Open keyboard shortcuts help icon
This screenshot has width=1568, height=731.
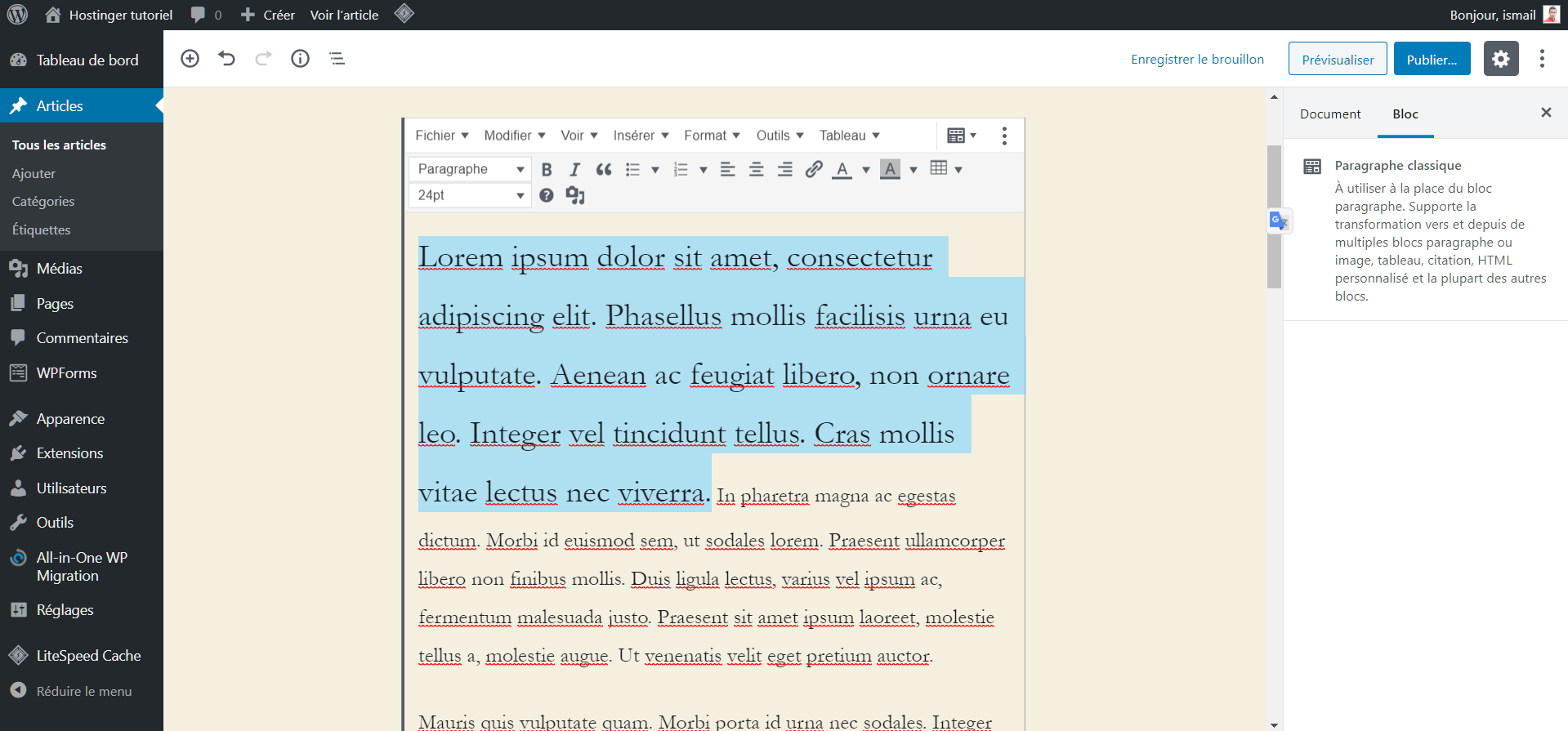[x=547, y=195]
